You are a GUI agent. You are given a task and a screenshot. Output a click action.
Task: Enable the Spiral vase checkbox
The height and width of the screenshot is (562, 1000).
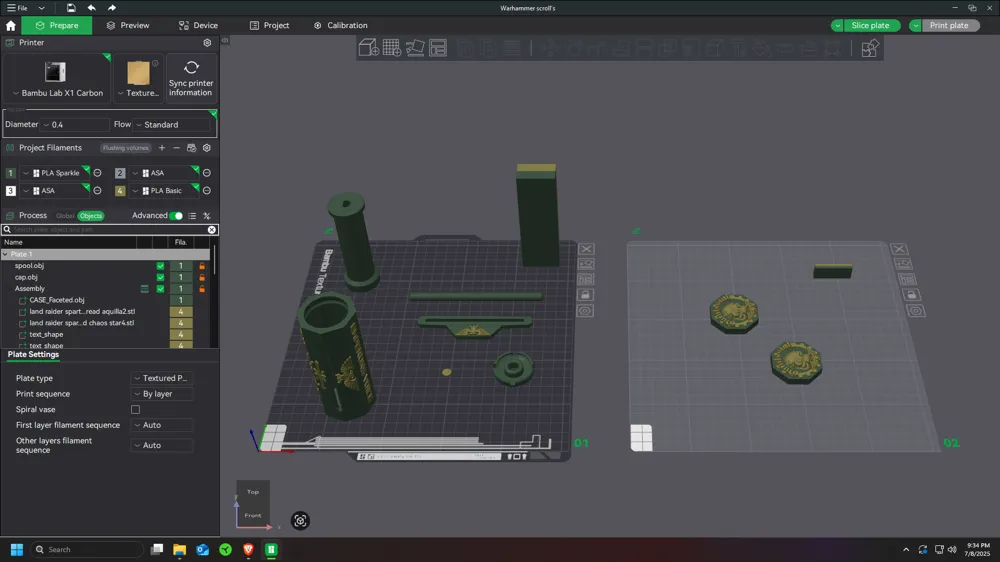point(135,410)
